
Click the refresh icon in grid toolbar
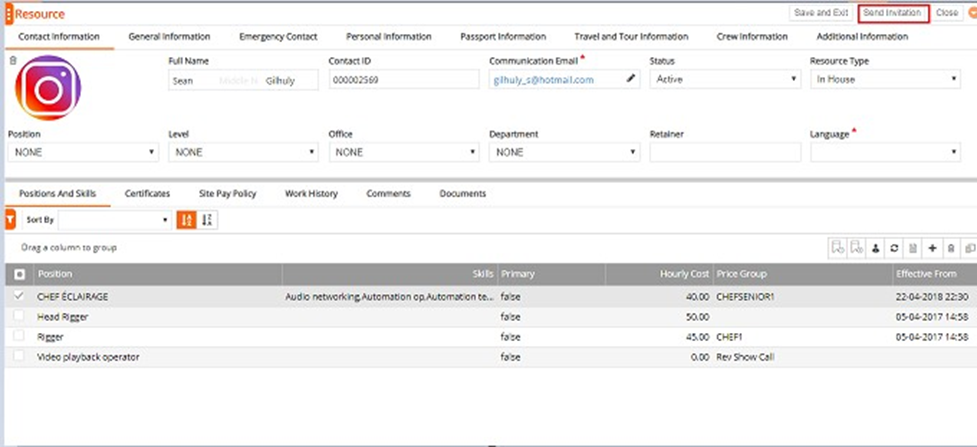click(895, 247)
